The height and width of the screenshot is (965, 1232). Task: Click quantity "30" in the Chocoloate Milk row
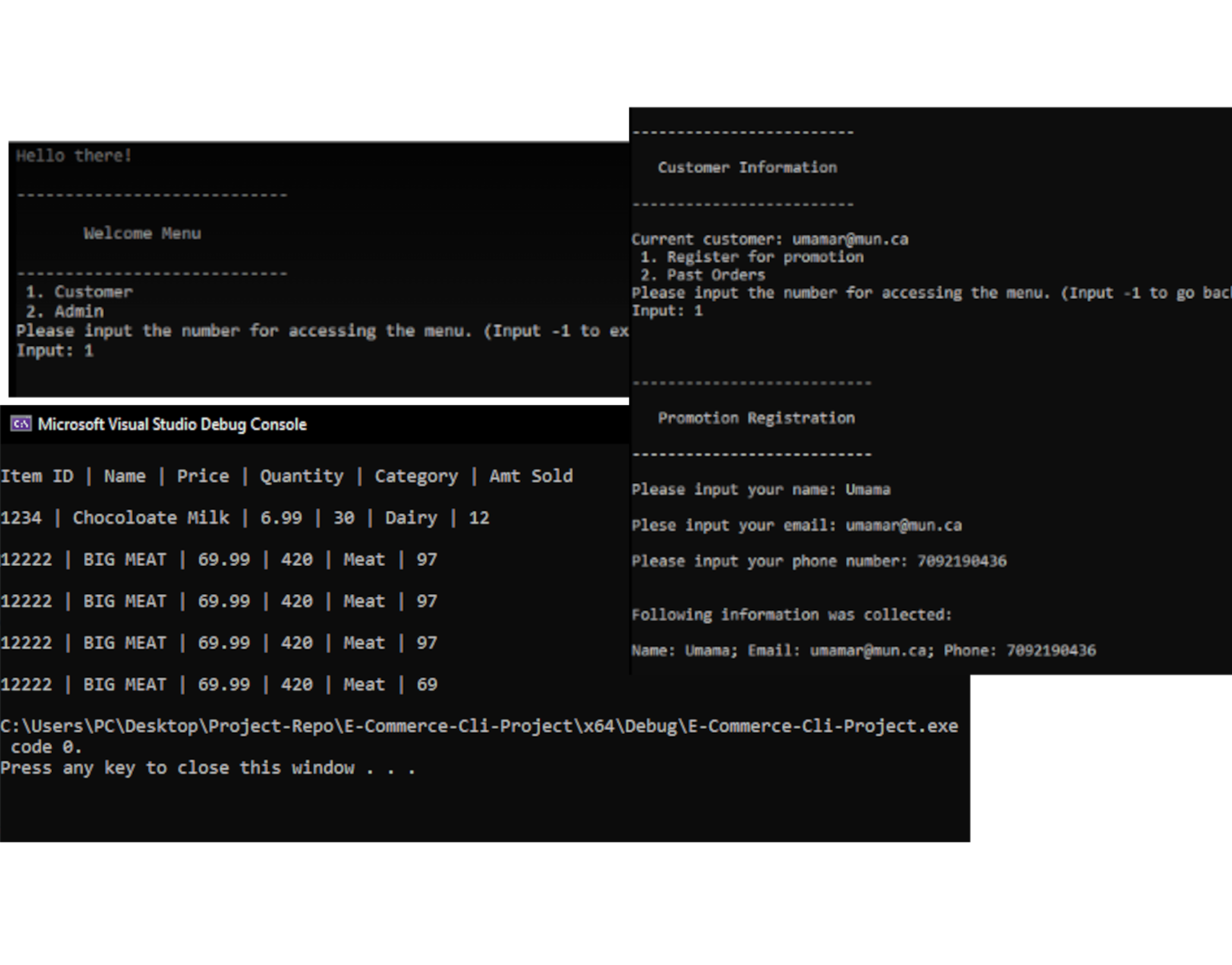click(344, 518)
